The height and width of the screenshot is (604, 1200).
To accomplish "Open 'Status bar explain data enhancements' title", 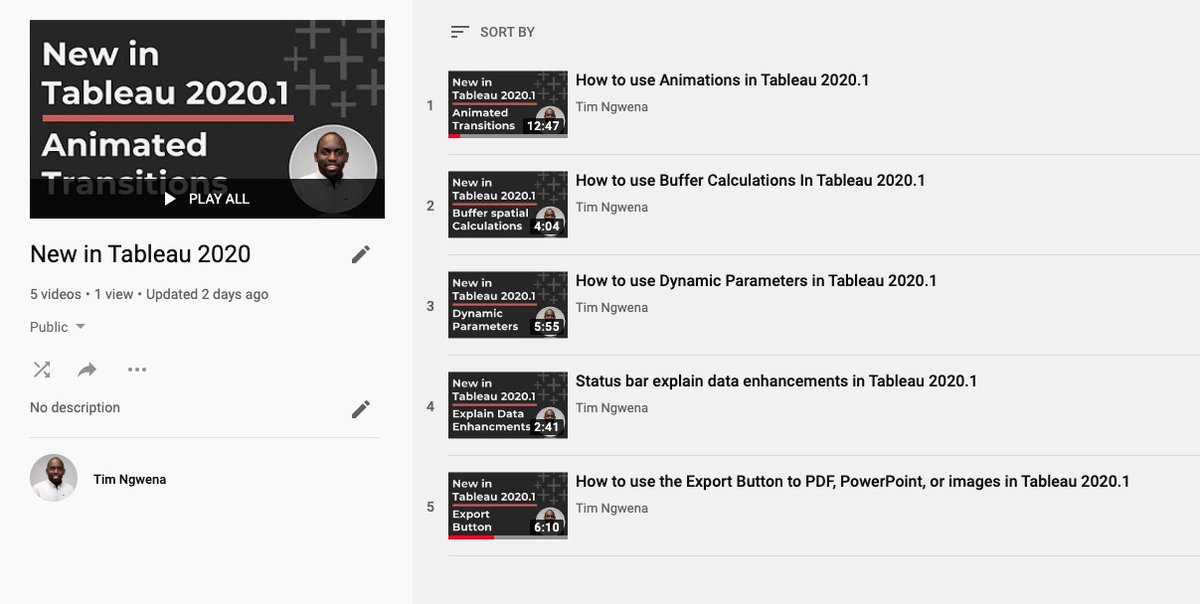I will (x=776, y=381).
